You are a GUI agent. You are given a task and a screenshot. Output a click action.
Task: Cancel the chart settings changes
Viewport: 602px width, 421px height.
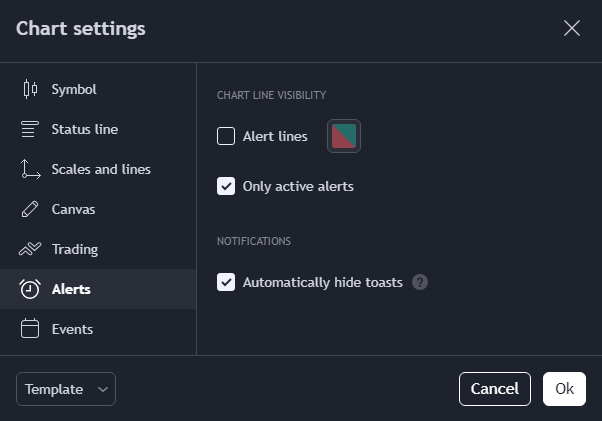(494, 389)
